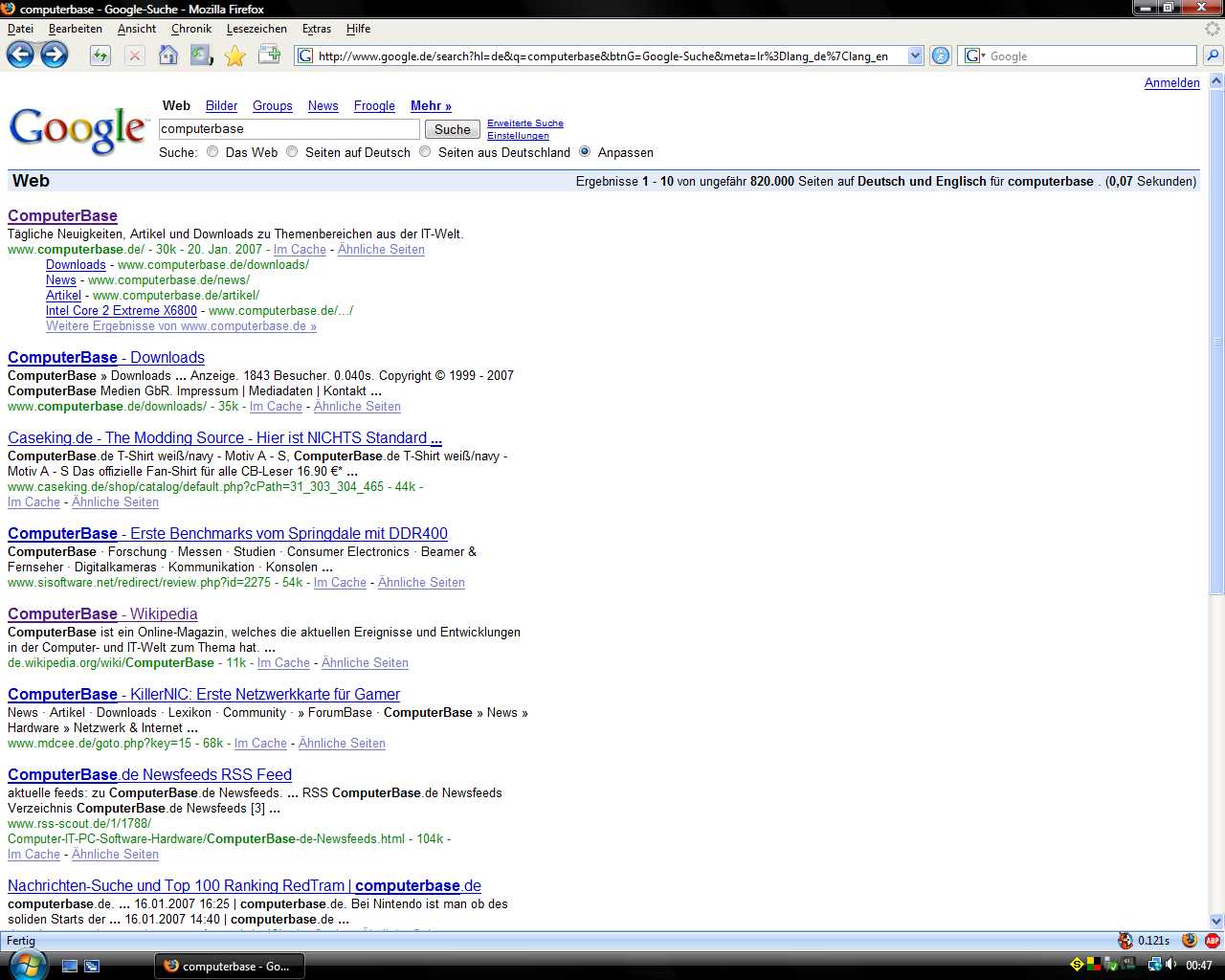Image resolution: width=1225 pixels, height=980 pixels.
Task: Open the volume speaker icon in the tray
Action: [x=1170, y=965]
